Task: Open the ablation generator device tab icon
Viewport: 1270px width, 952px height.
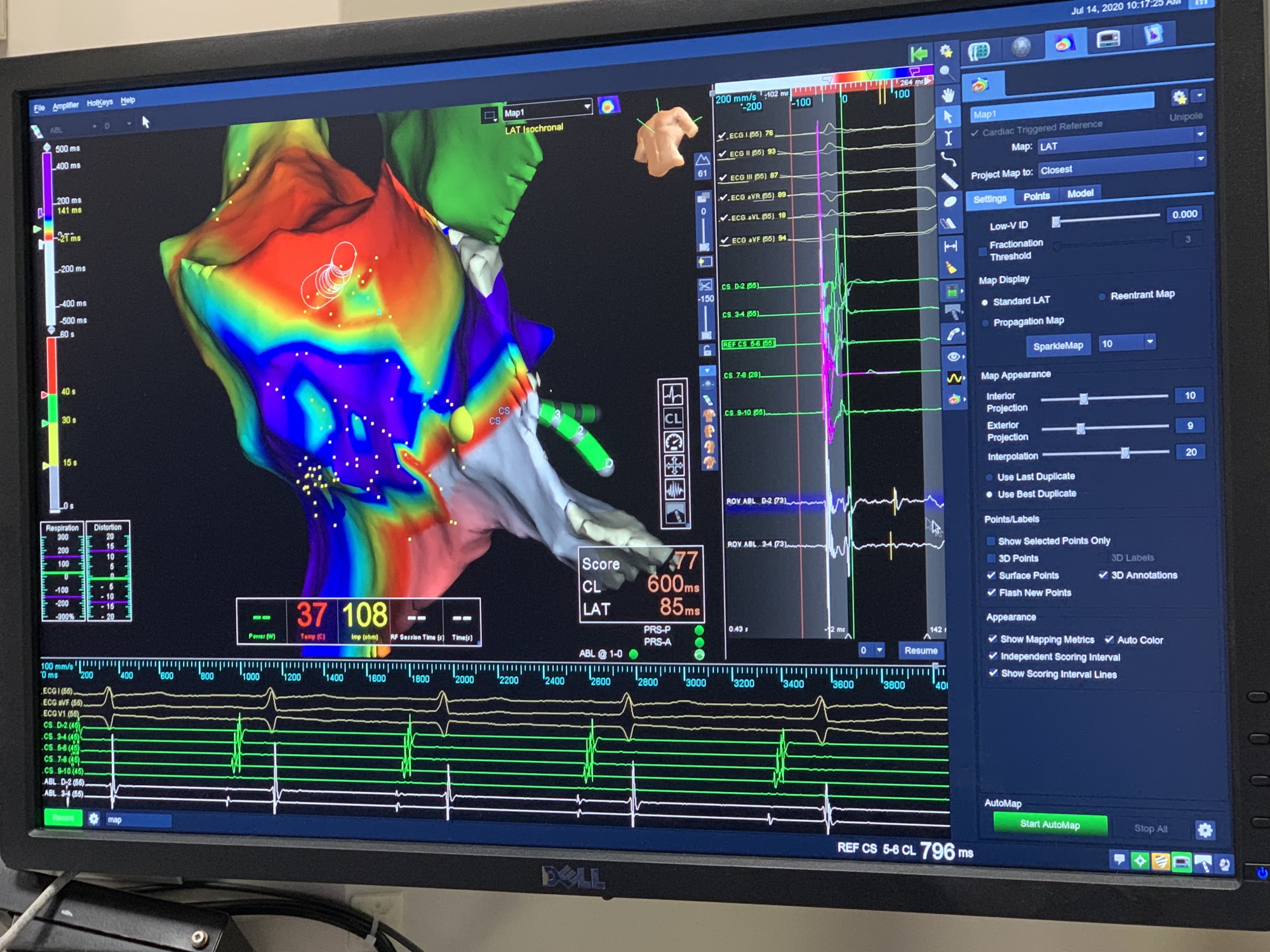Action: tap(1108, 39)
